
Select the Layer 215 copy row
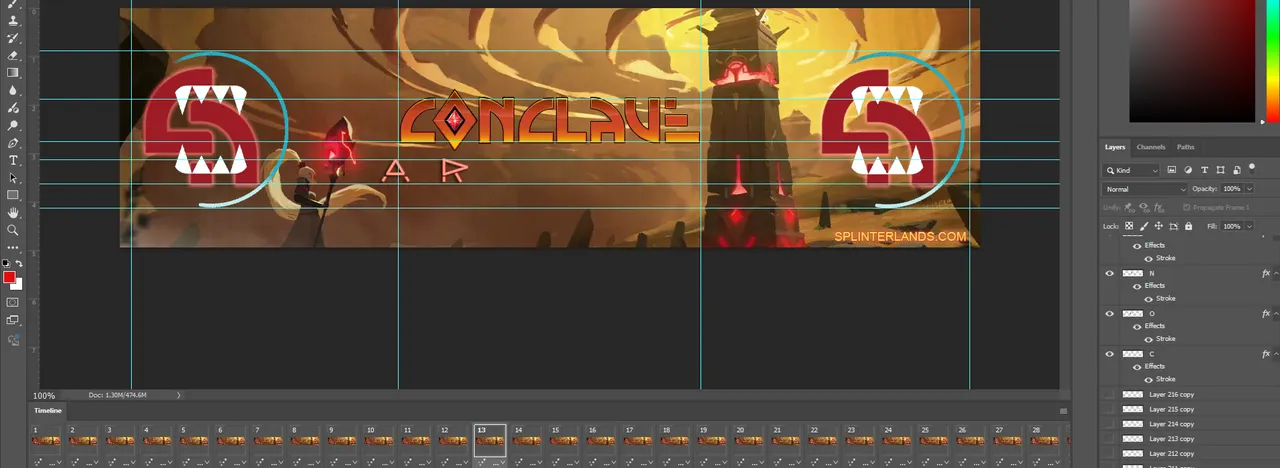coord(1190,410)
